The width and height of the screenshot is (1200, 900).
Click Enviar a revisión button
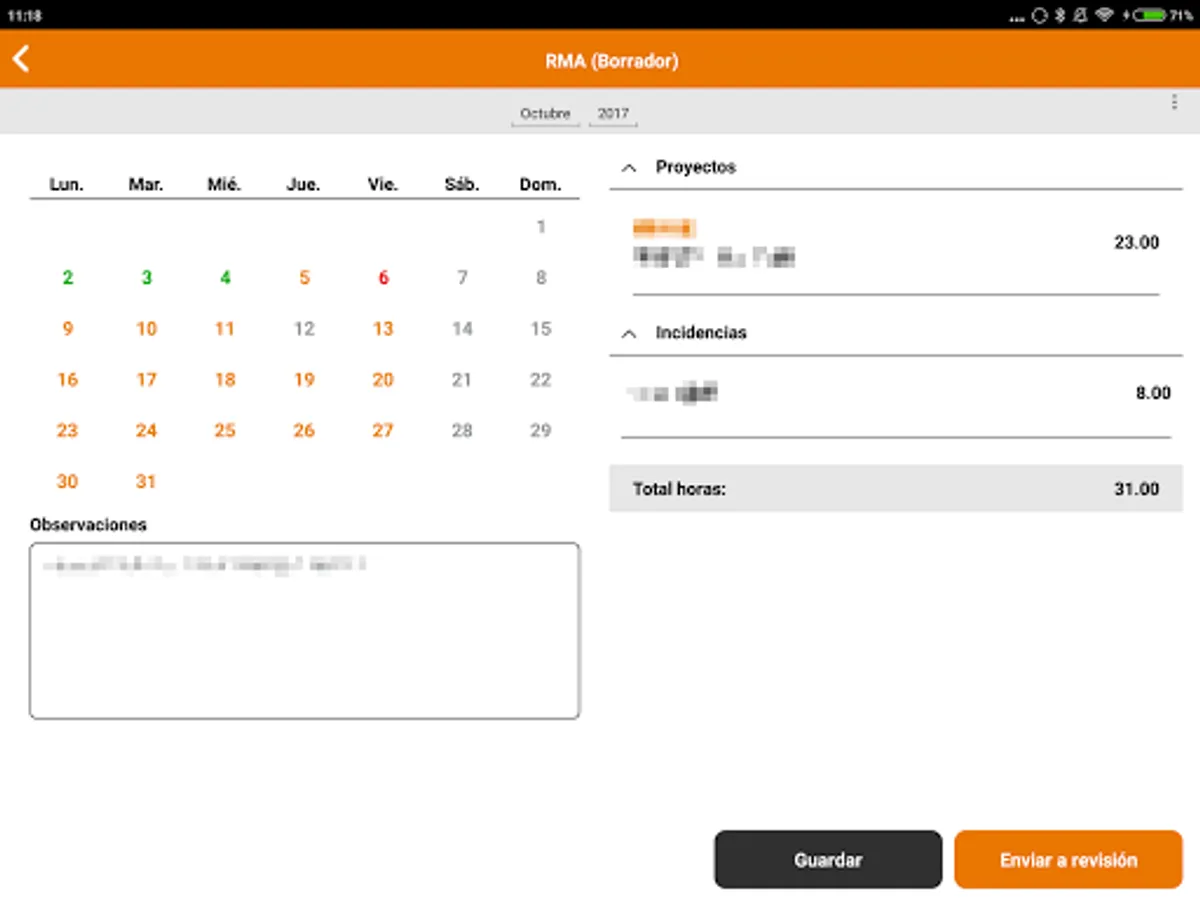[1068, 860]
